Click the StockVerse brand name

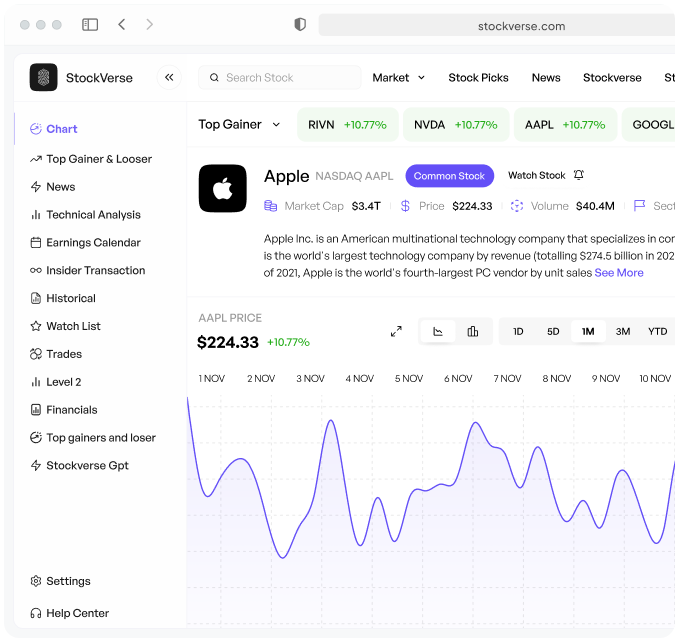(99, 78)
